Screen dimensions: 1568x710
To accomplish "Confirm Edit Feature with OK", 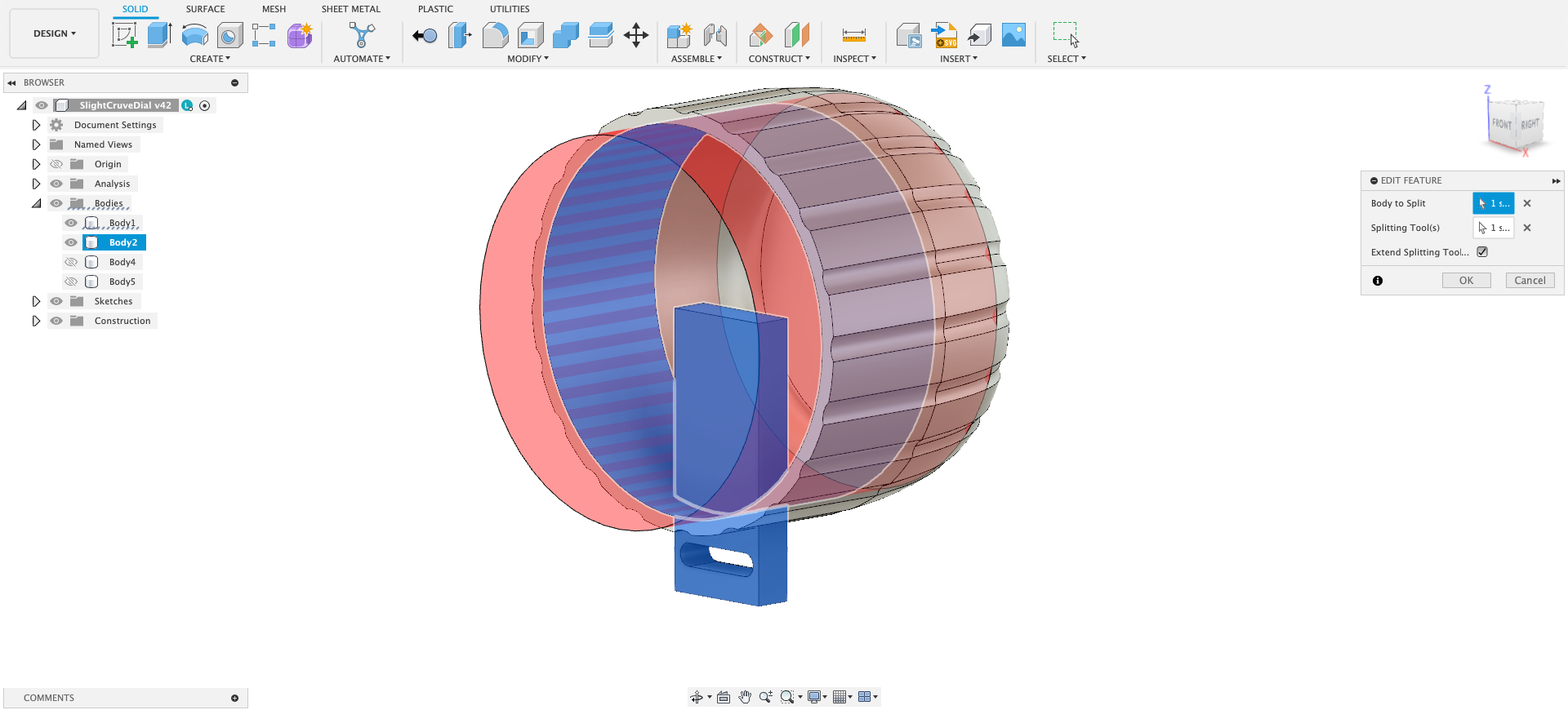I will (1466, 281).
